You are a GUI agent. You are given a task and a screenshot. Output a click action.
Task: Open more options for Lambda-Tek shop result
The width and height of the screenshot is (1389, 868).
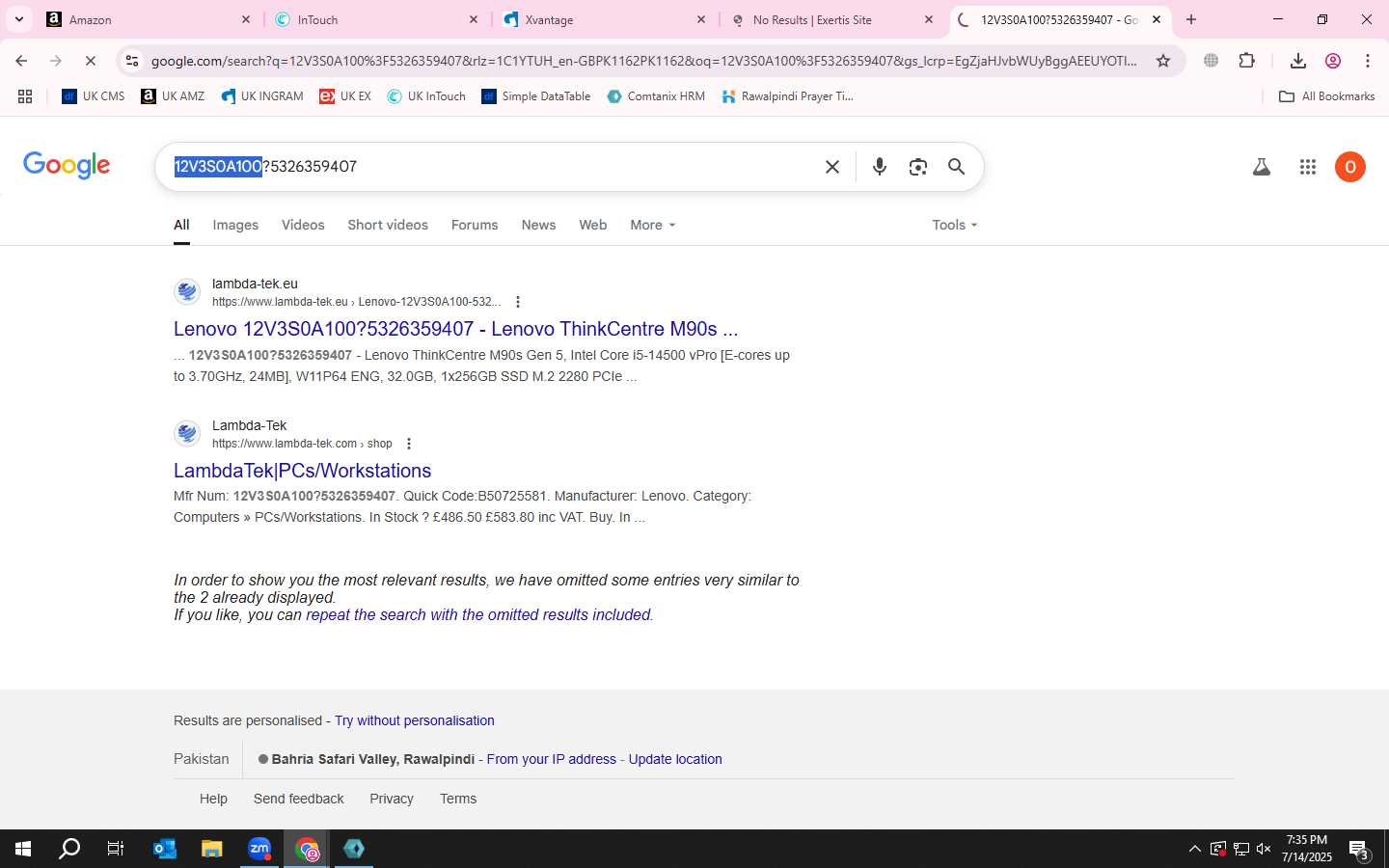click(409, 444)
